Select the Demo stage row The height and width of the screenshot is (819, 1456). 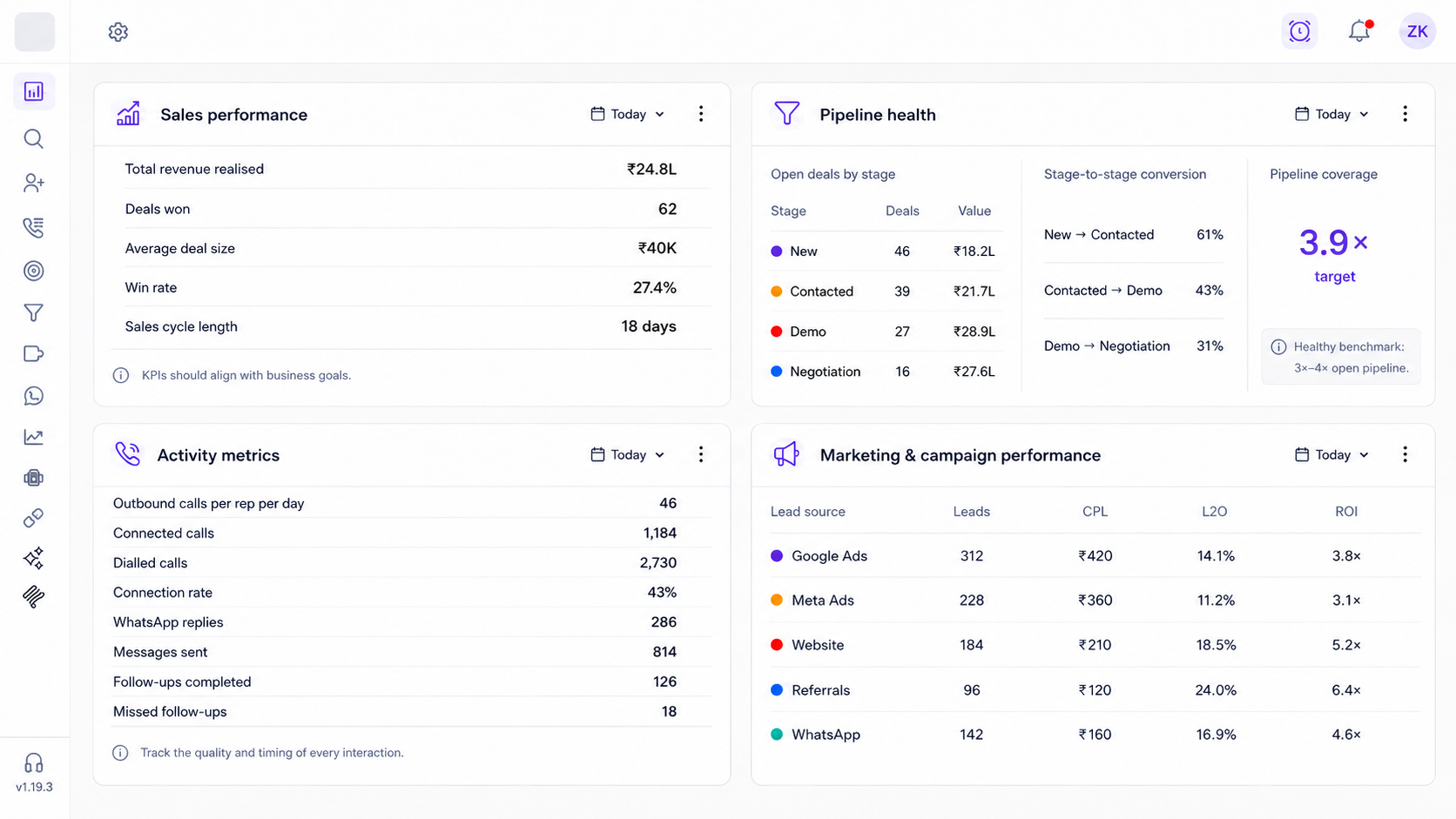pyautogui.click(x=886, y=332)
